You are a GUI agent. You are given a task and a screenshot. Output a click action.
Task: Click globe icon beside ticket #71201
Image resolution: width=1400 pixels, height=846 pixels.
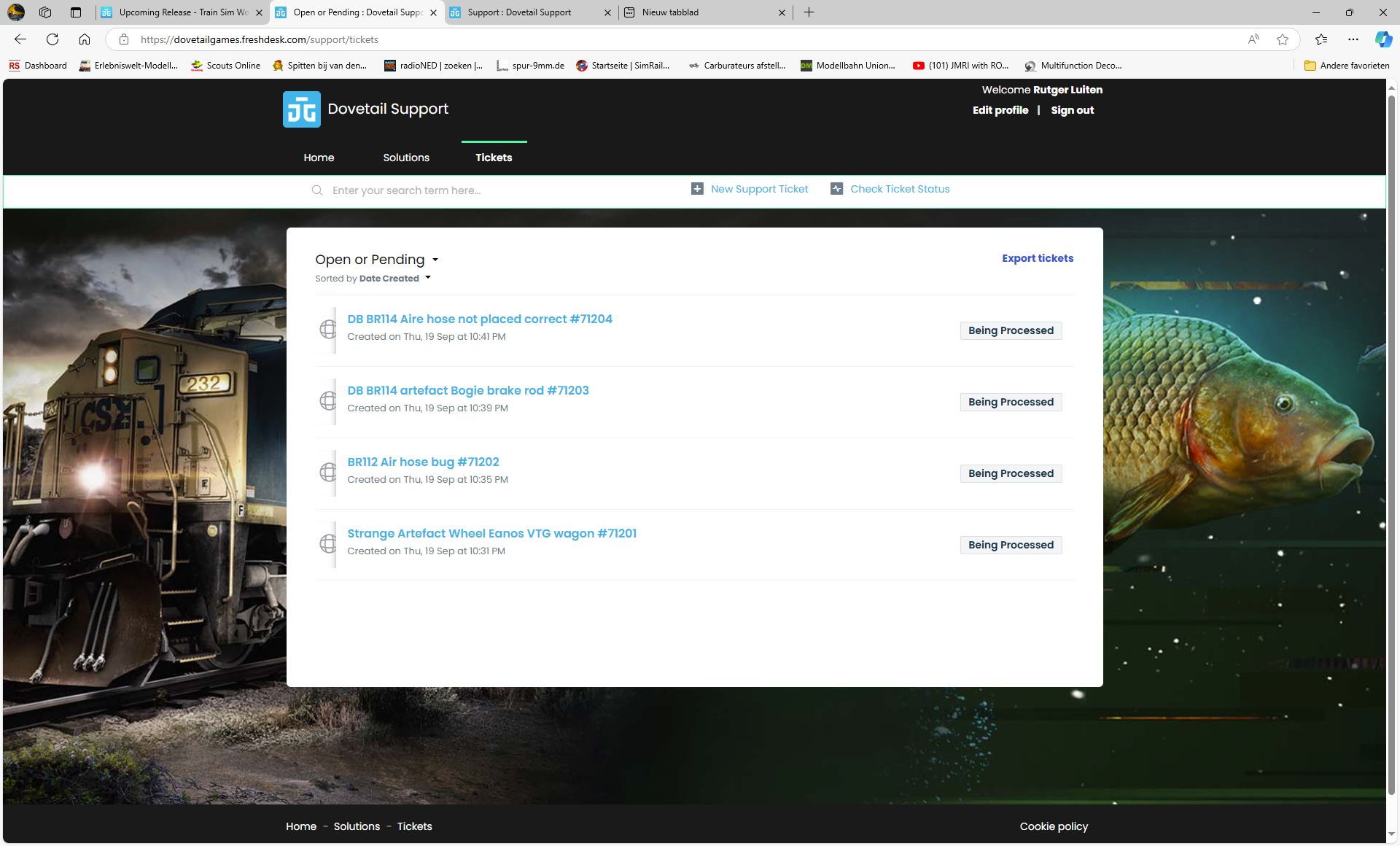point(328,544)
